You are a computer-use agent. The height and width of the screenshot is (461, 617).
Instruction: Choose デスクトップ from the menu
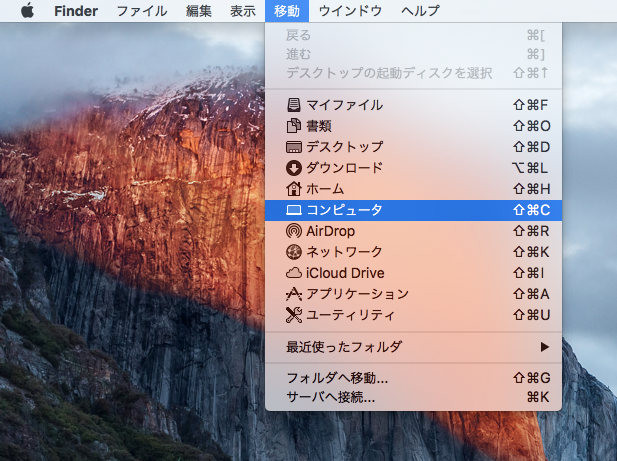(x=414, y=147)
